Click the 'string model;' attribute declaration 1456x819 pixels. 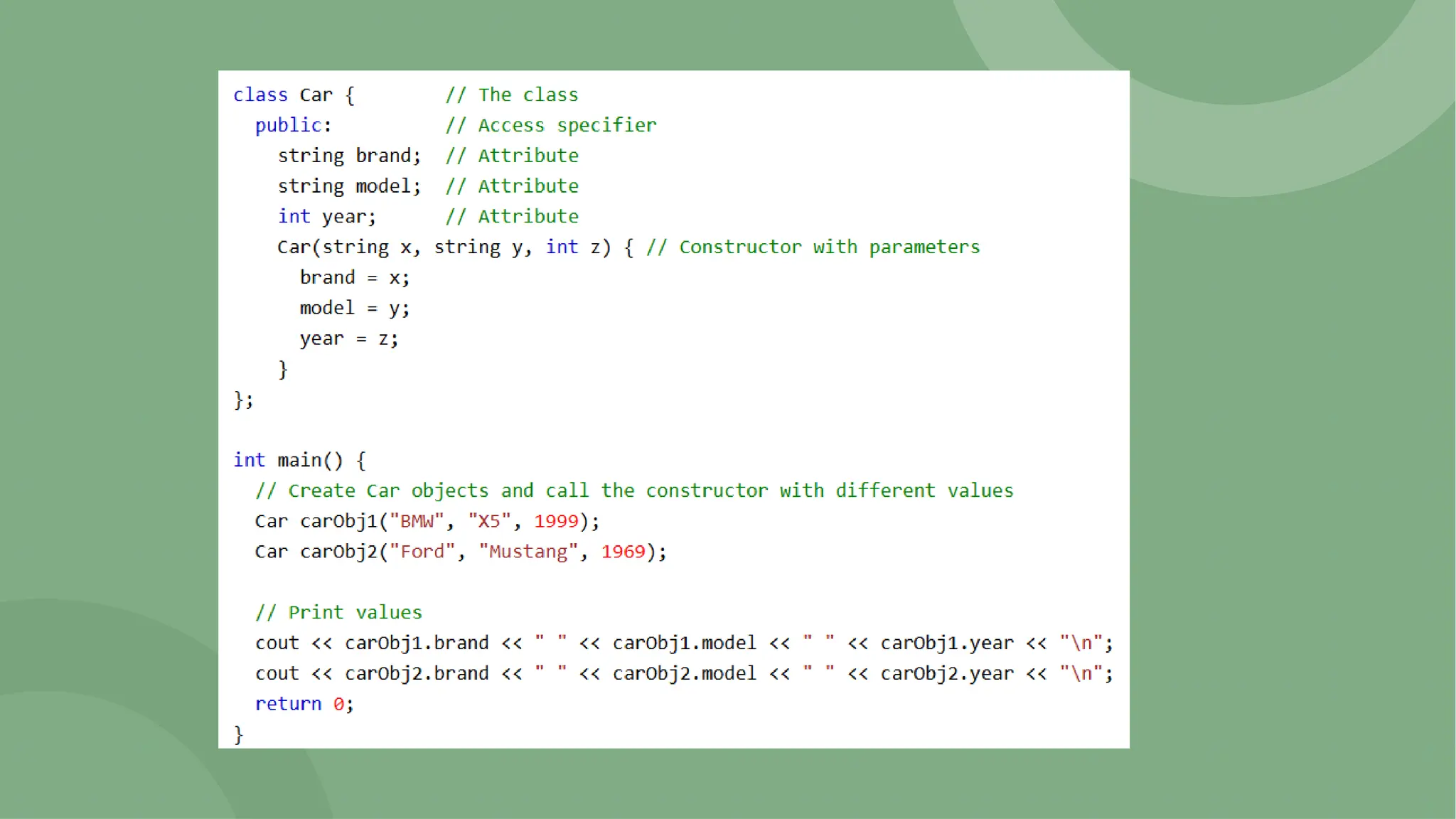click(349, 186)
